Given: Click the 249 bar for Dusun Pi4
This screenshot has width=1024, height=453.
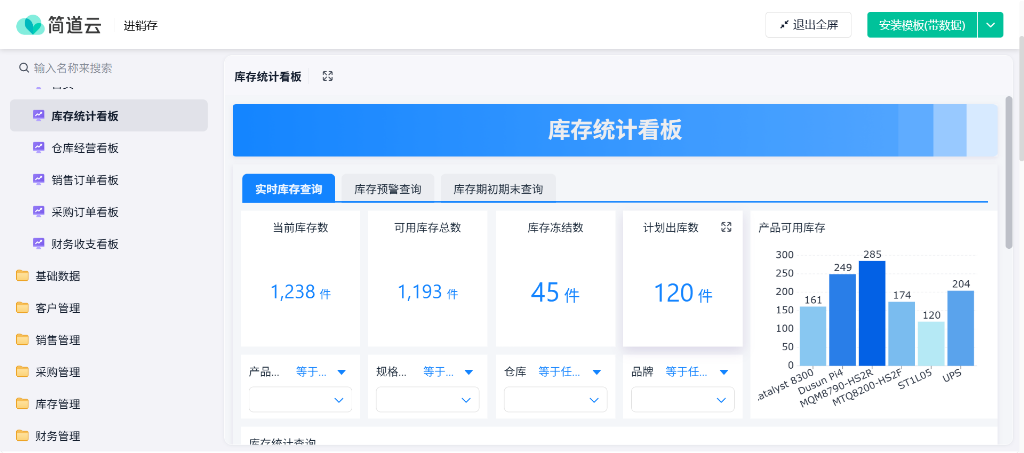Looking at the screenshot, I should (x=842, y=320).
